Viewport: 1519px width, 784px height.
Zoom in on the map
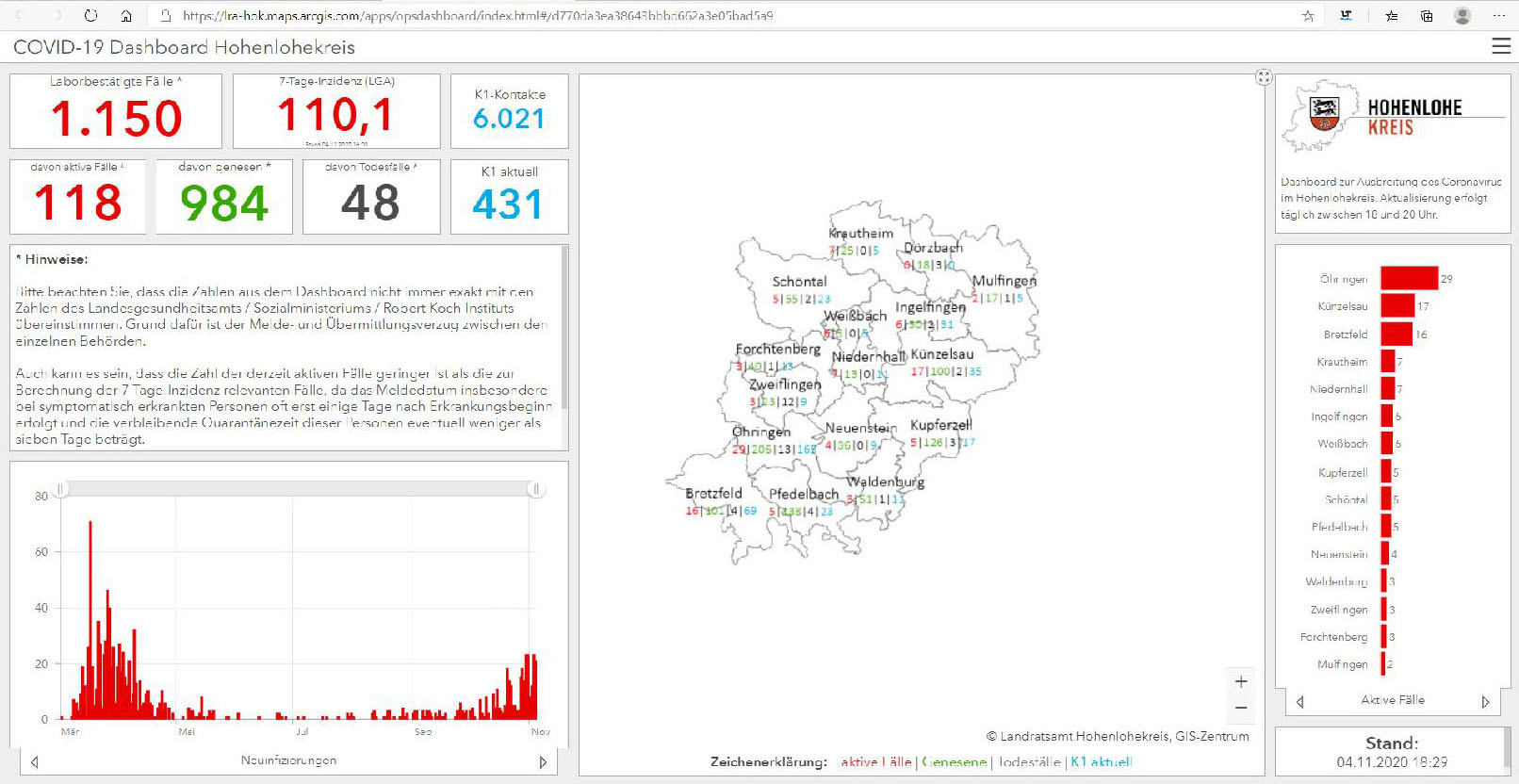1241,681
